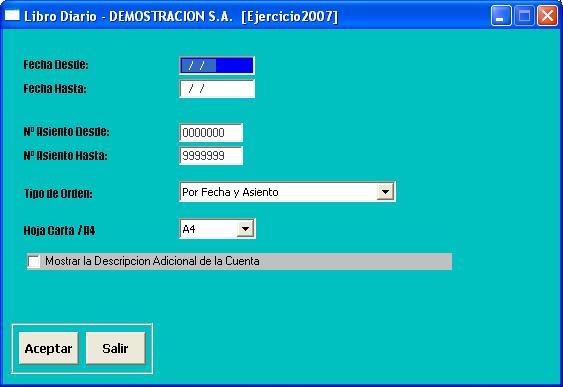The width and height of the screenshot is (563, 387).
Task: Click the Tipo de Orden label
Action: 58,194
